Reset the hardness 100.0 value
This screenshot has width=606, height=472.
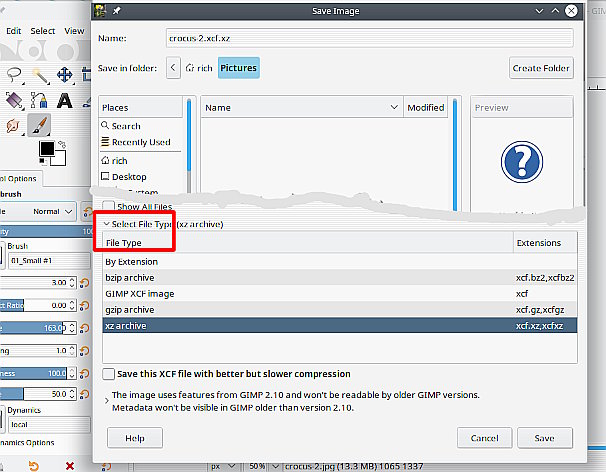pos(84,373)
